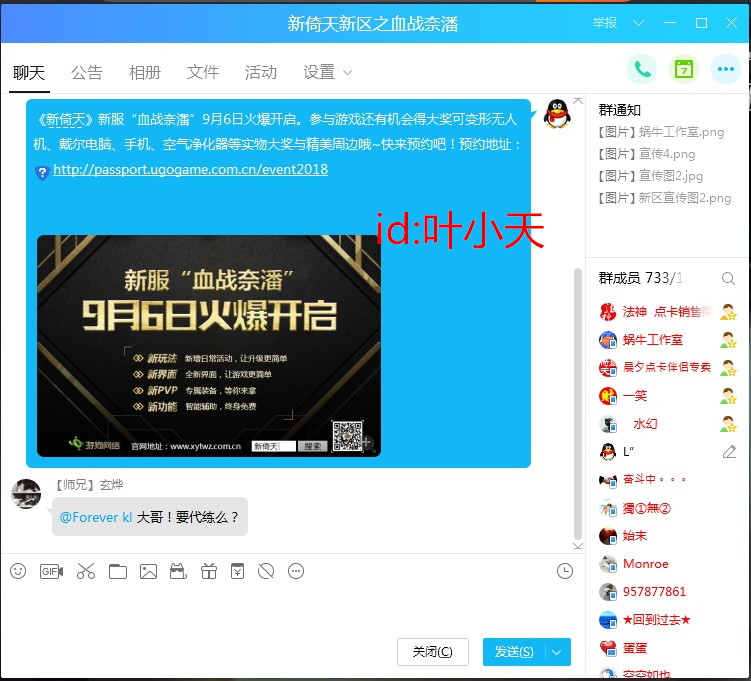Image resolution: width=751 pixels, height=681 pixels.
Task: Expand the title bar dropdown chevron
Action: pyautogui.click(x=639, y=23)
